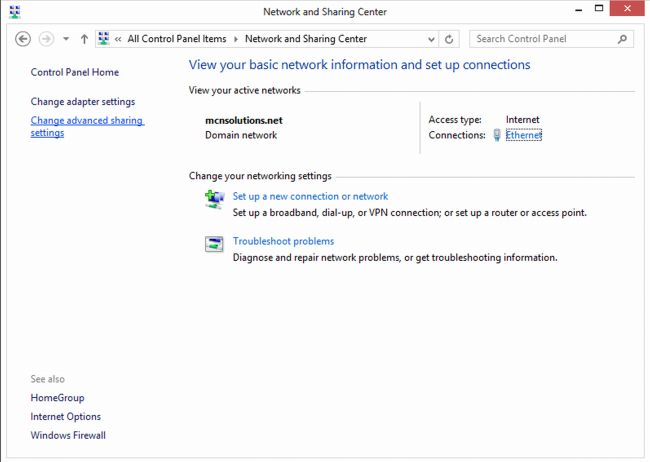
Task: Click the broadband, dial-up, or VPN description text
Action: point(410,213)
